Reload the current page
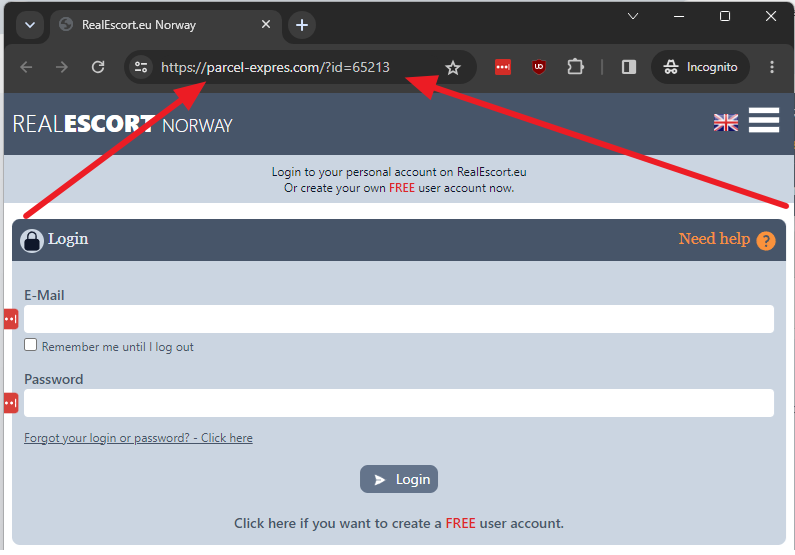This screenshot has width=795, height=555. click(x=98, y=67)
